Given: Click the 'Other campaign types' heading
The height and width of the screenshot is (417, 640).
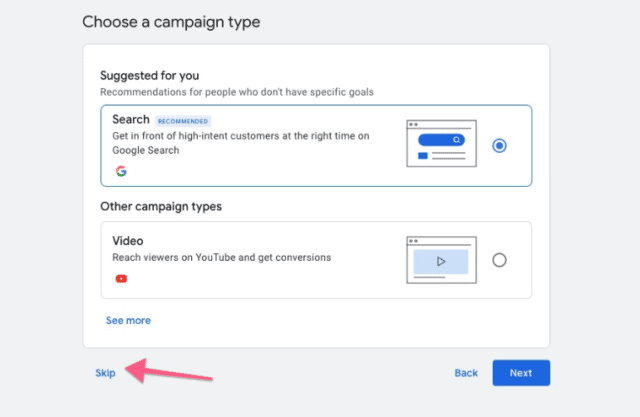Looking at the screenshot, I should (161, 206).
